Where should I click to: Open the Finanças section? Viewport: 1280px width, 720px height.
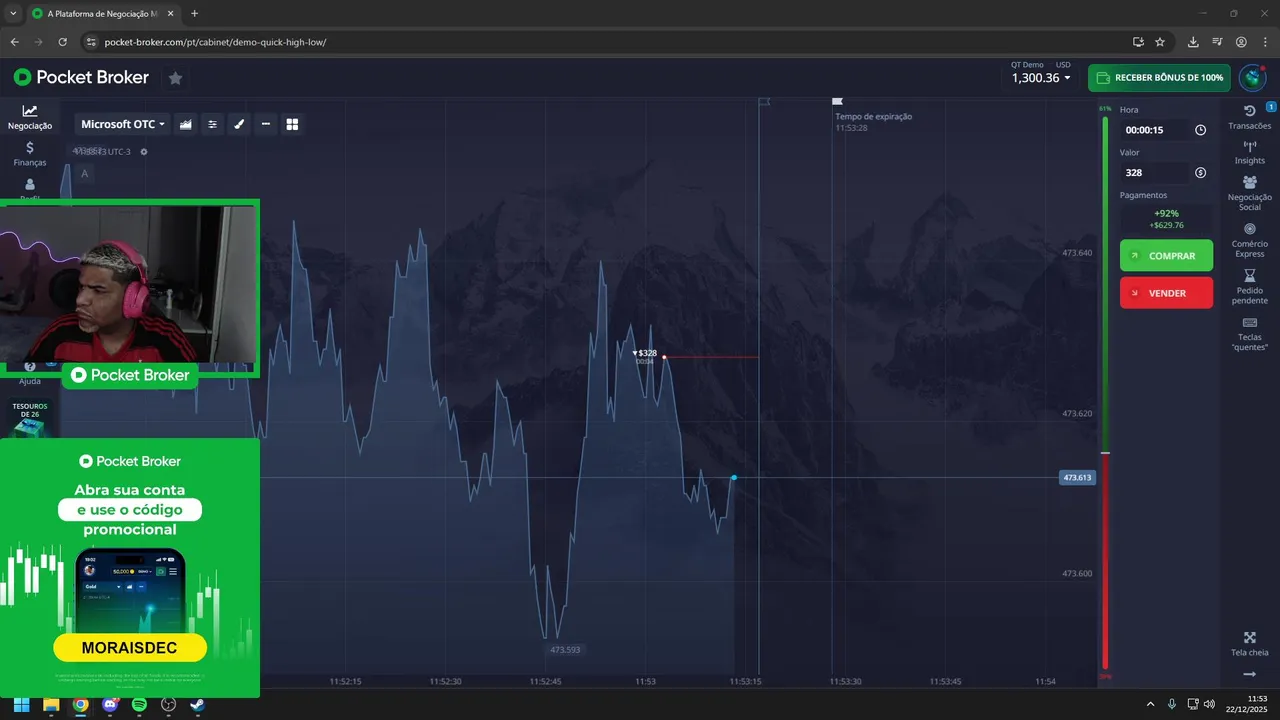click(x=30, y=153)
